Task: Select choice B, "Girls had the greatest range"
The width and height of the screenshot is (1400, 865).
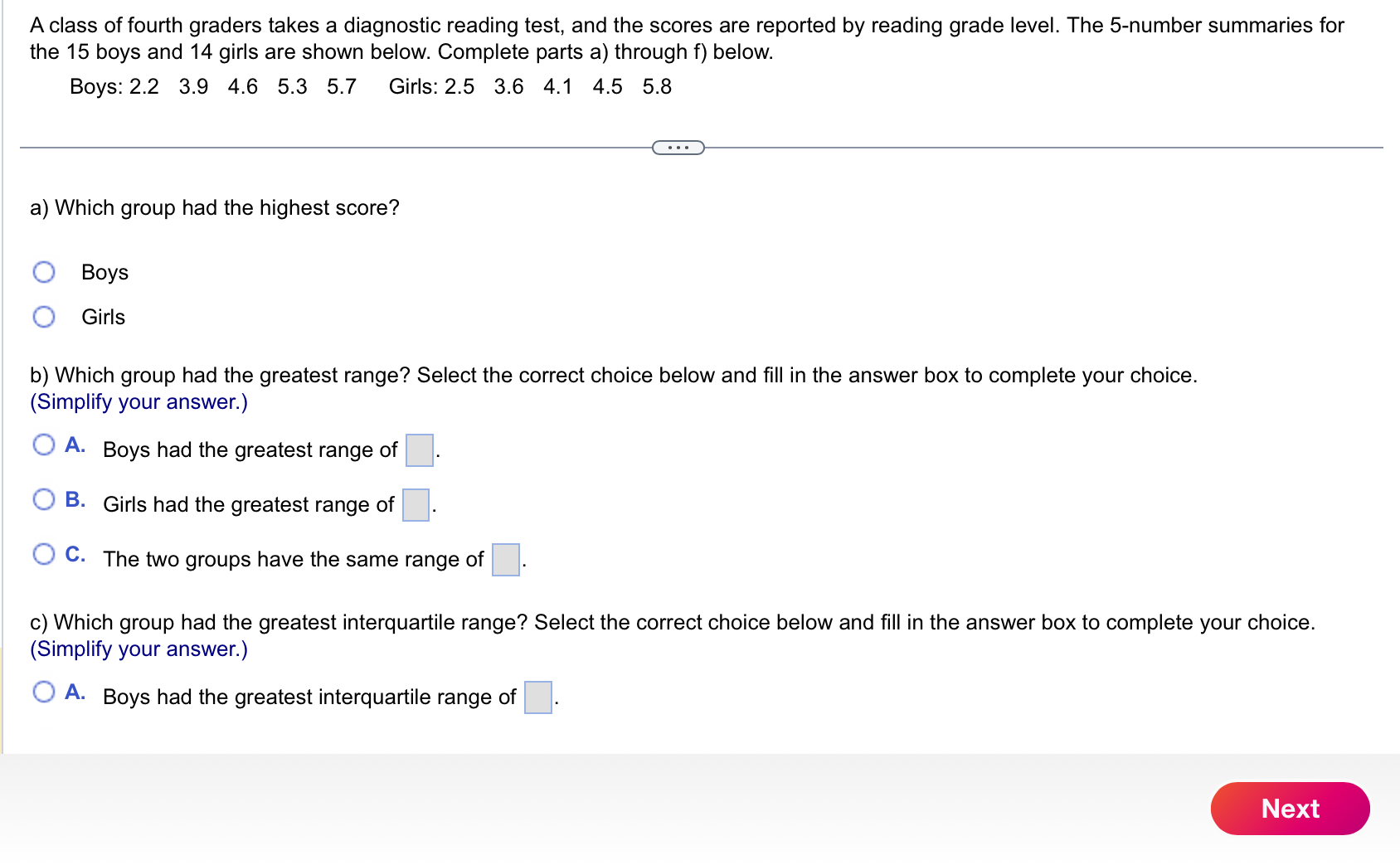Action: click(44, 498)
